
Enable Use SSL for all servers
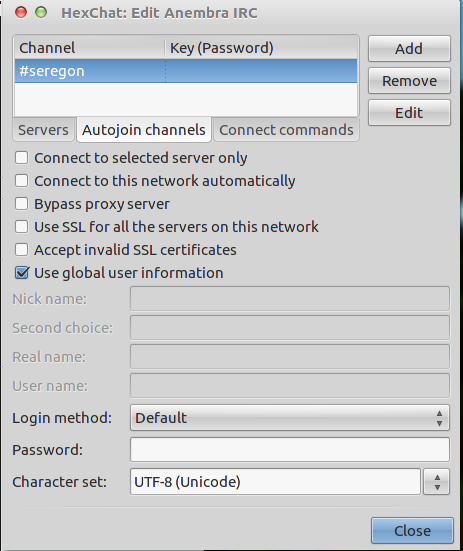(21, 227)
